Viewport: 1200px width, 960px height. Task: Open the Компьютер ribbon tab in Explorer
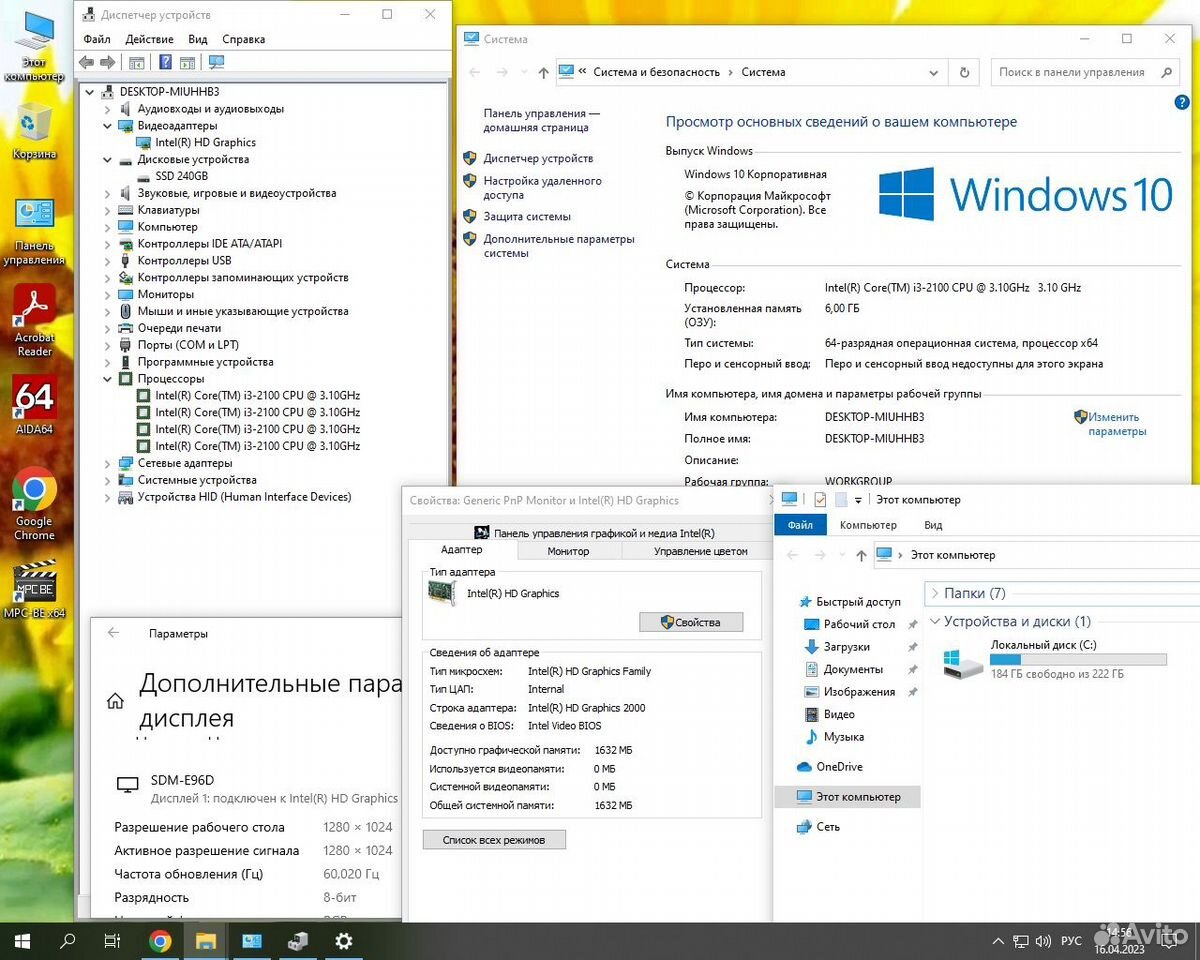tap(868, 525)
